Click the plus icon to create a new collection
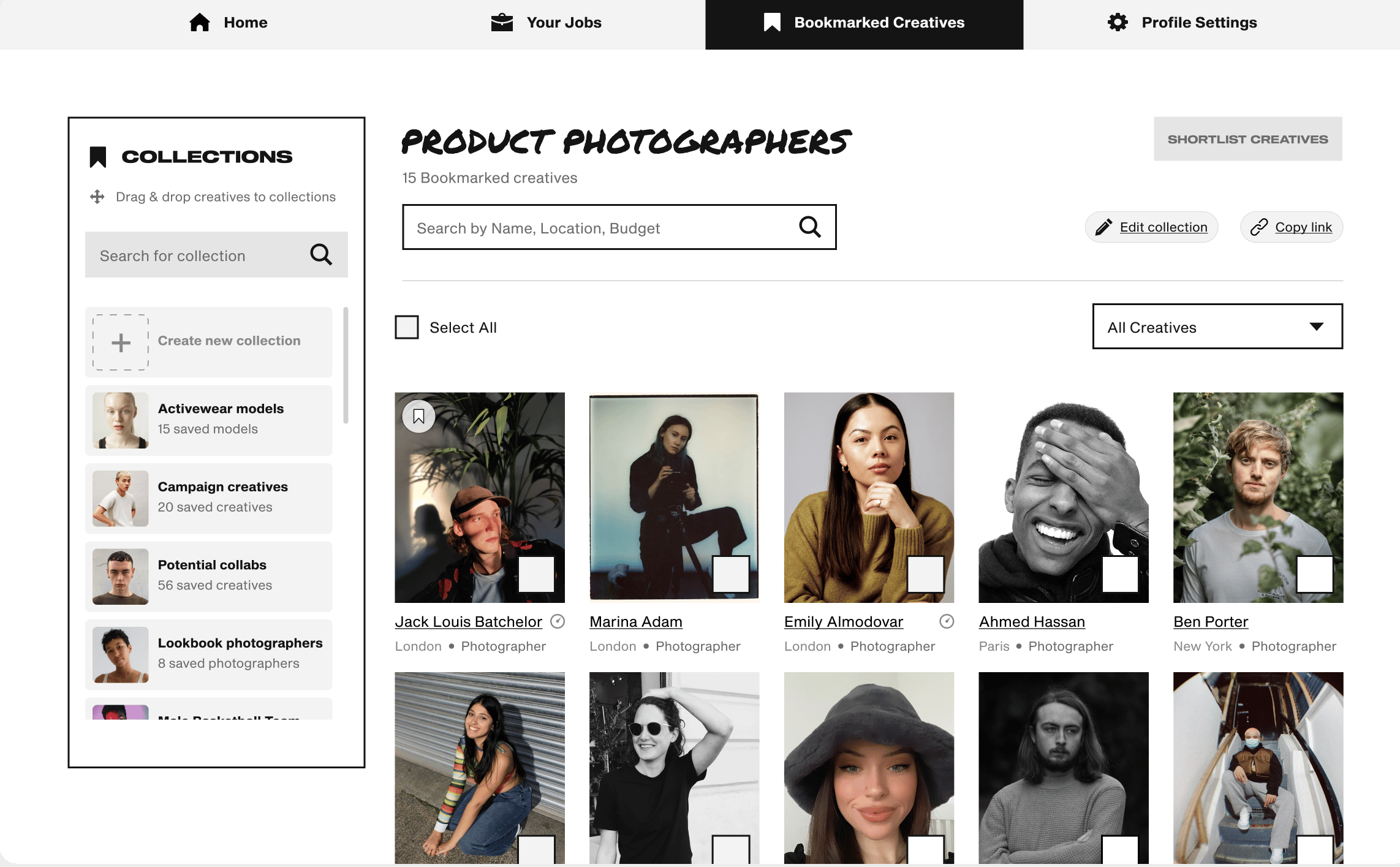The width and height of the screenshot is (1400, 867). pyautogui.click(x=121, y=343)
